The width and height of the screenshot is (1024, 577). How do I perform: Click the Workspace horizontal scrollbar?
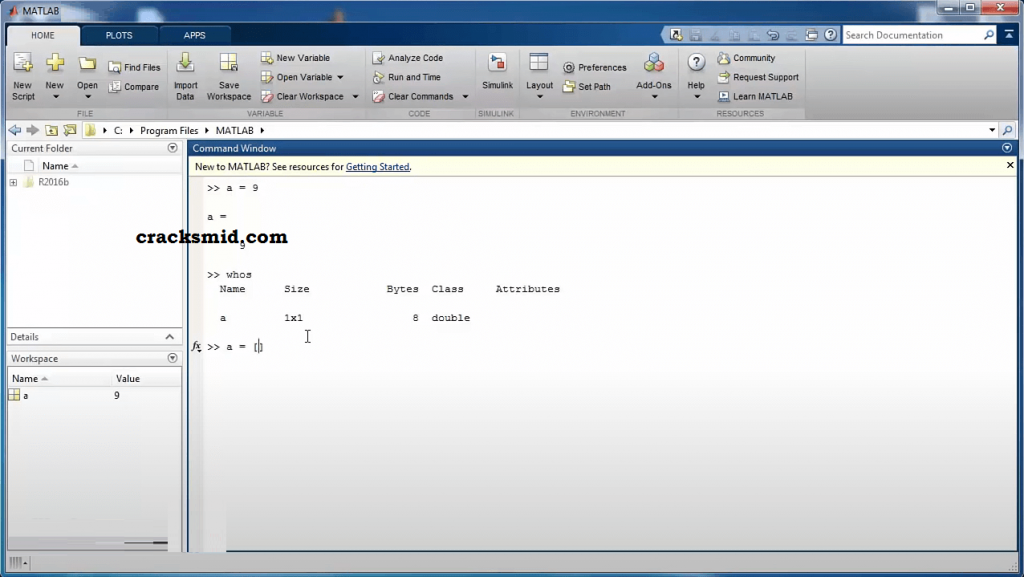[88, 542]
